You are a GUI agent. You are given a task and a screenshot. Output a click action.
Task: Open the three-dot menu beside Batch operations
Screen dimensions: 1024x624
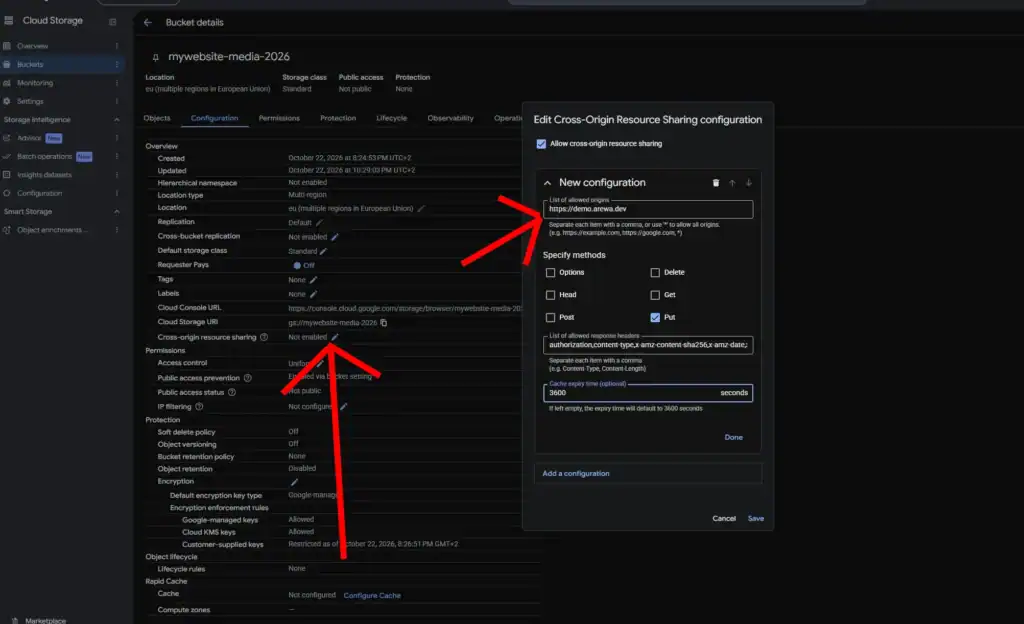coord(117,157)
